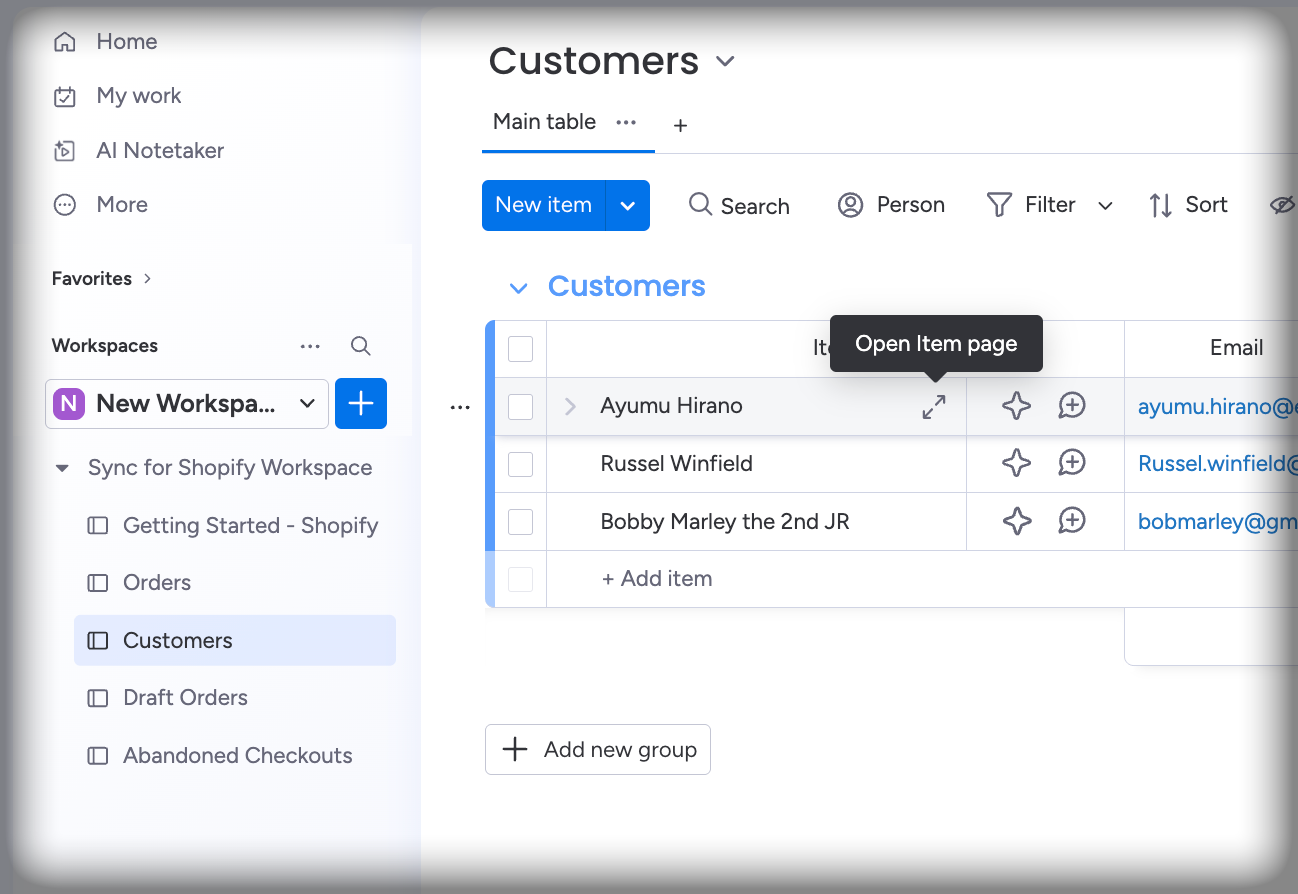
Task: Open the Filter dropdown chevron
Action: tap(1105, 205)
